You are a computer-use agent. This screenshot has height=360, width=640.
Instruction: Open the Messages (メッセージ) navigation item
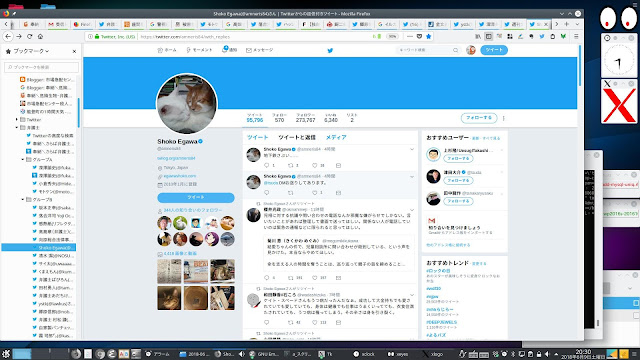pos(259,50)
